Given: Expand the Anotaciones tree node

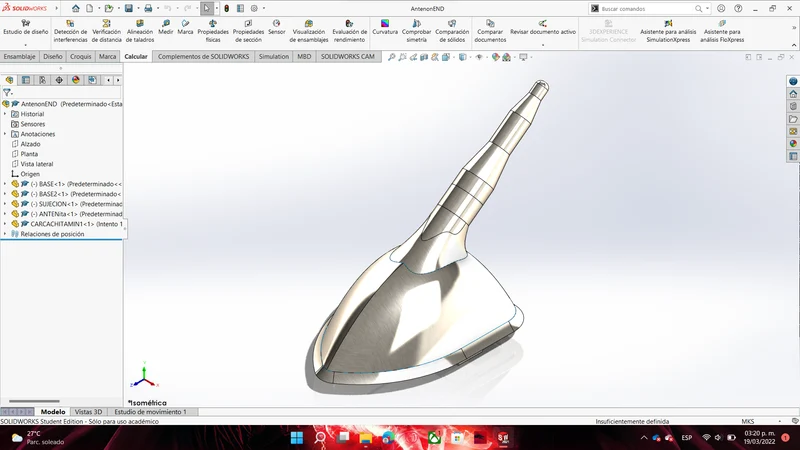Looking at the screenshot, I should coord(5,134).
